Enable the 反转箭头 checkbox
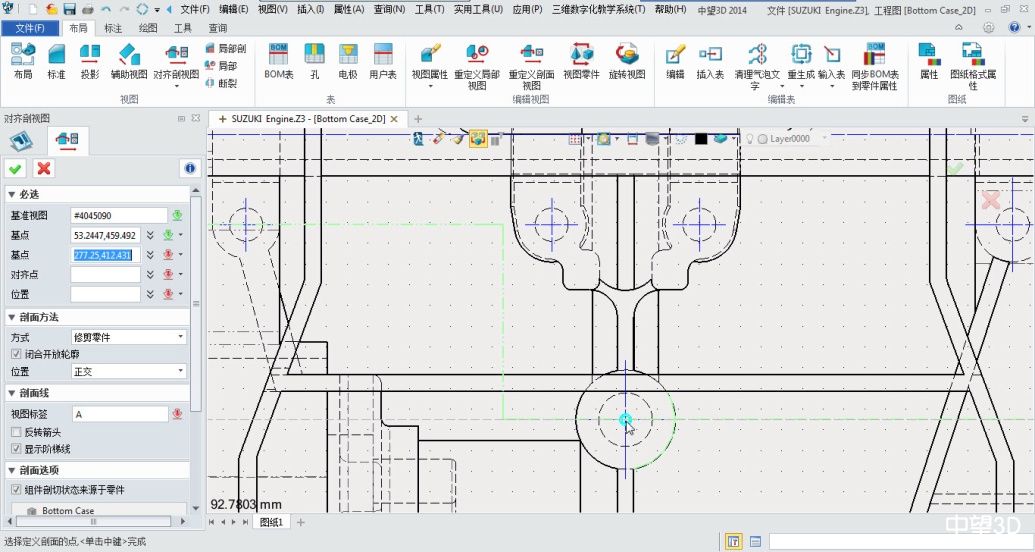Image resolution: width=1035 pixels, height=552 pixels. (16, 432)
